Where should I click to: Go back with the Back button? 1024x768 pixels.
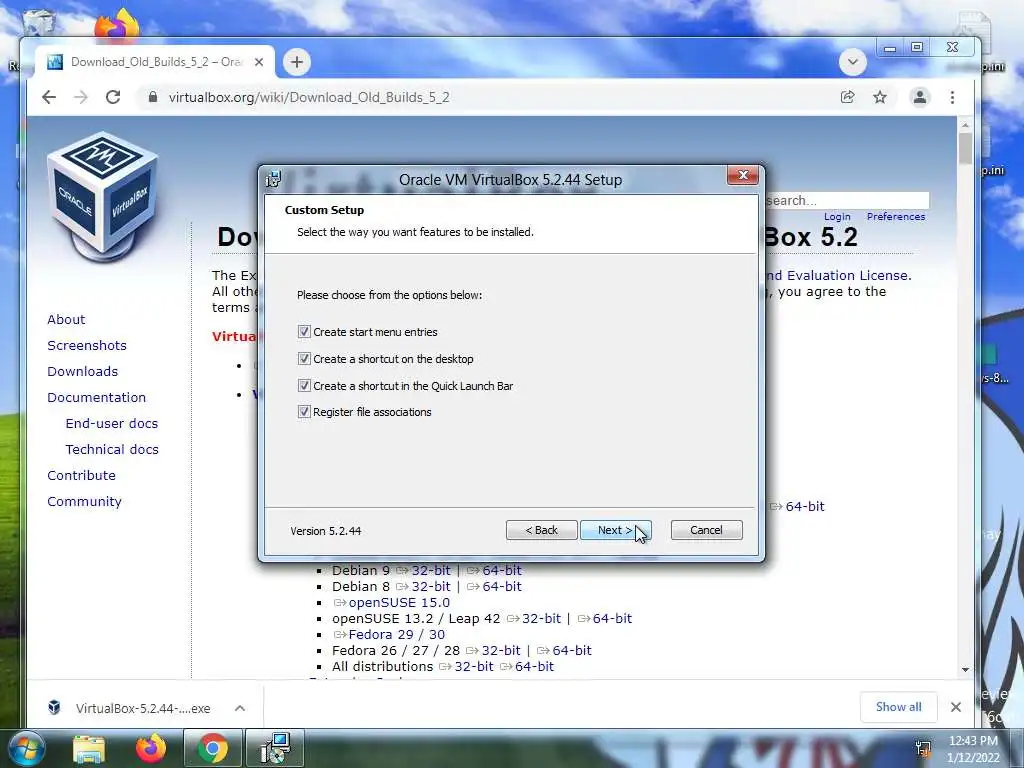pos(541,530)
